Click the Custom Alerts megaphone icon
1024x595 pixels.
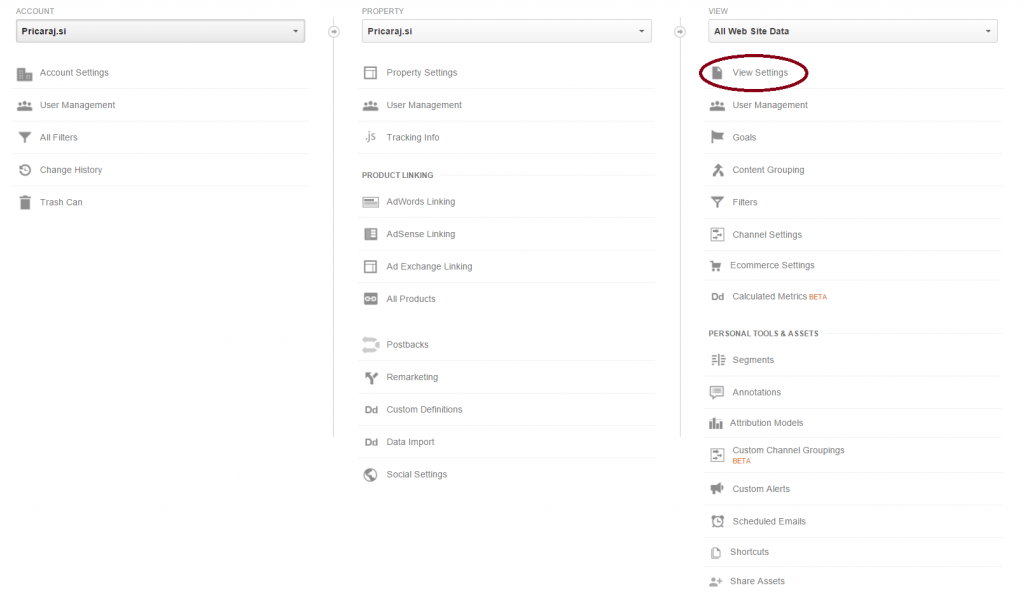pyautogui.click(x=717, y=489)
